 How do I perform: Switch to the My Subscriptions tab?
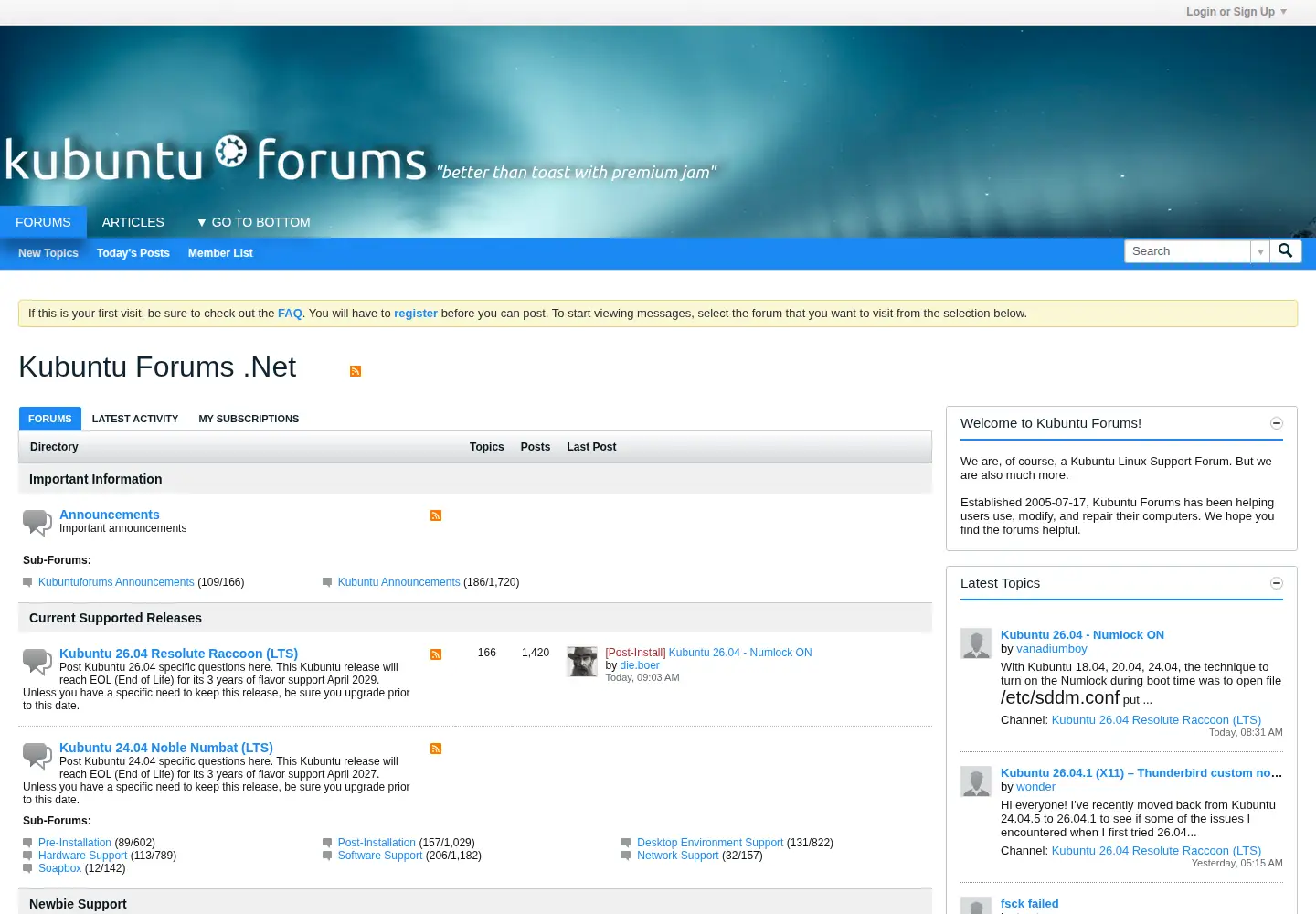(x=249, y=419)
